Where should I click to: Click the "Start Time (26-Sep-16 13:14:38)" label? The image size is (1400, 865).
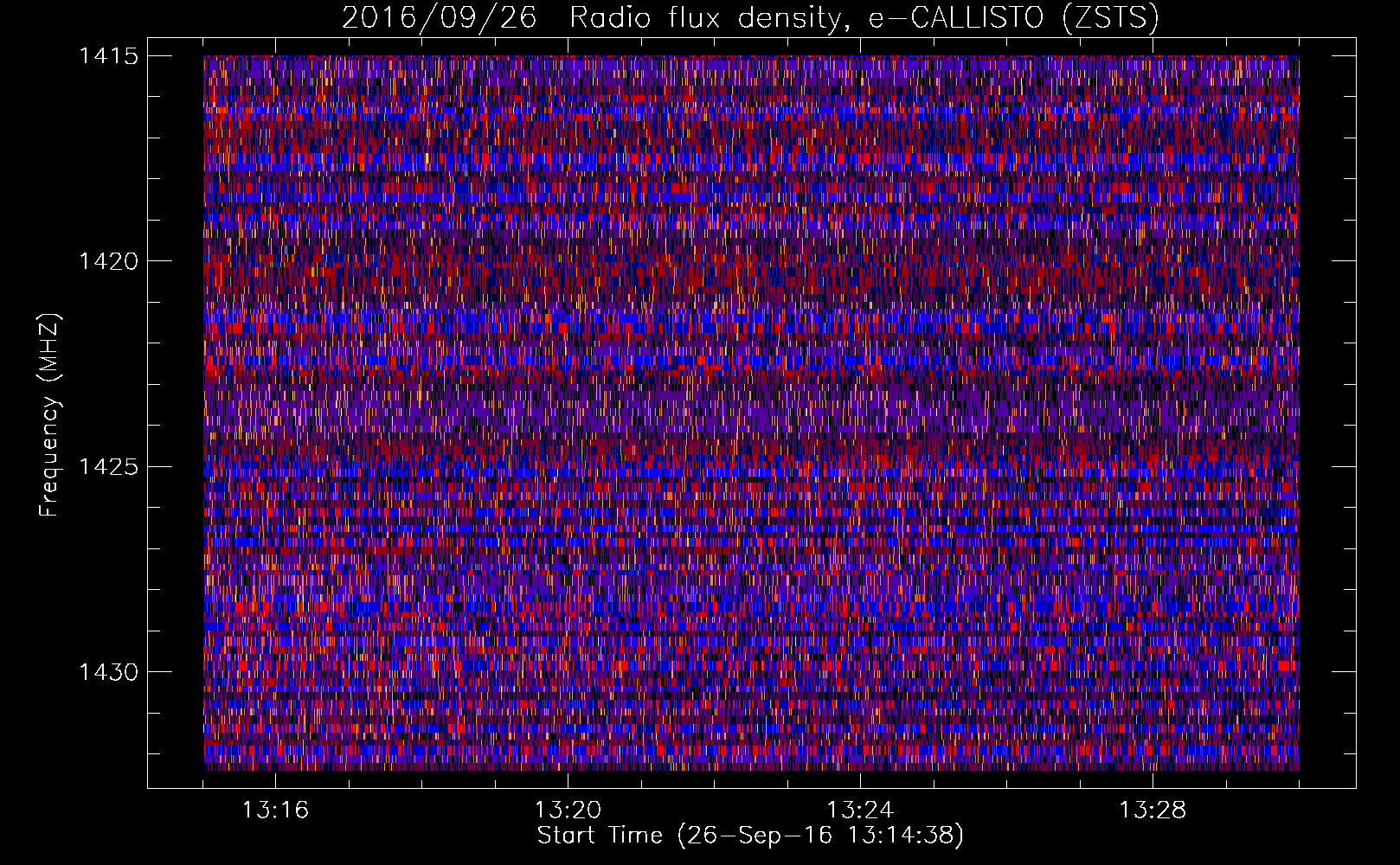click(750, 836)
